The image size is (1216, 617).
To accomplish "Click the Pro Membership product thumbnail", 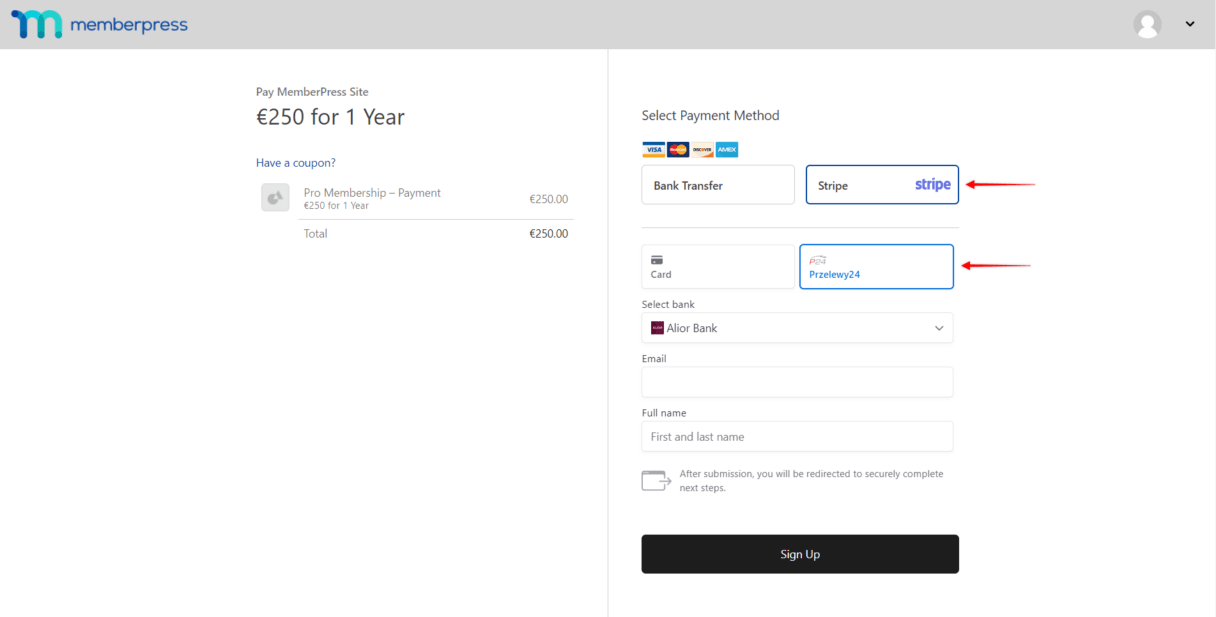I will point(275,197).
